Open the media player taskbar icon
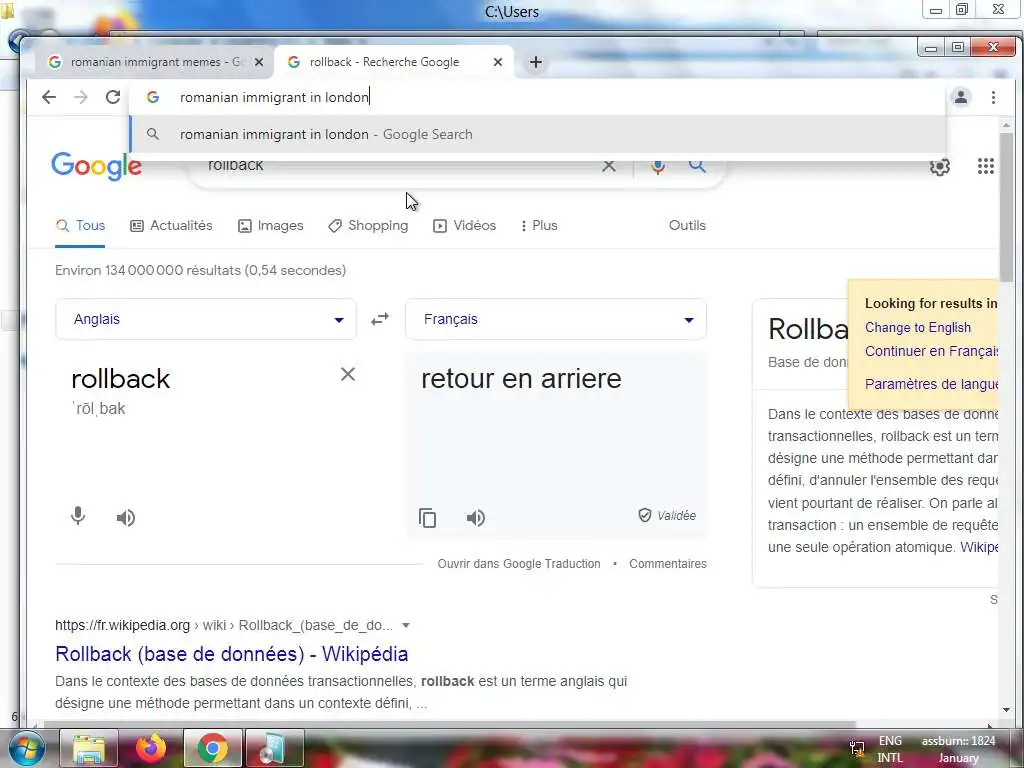Image resolution: width=1024 pixels, height=768 pixels. pyautogui.click(x=274, y=748)
